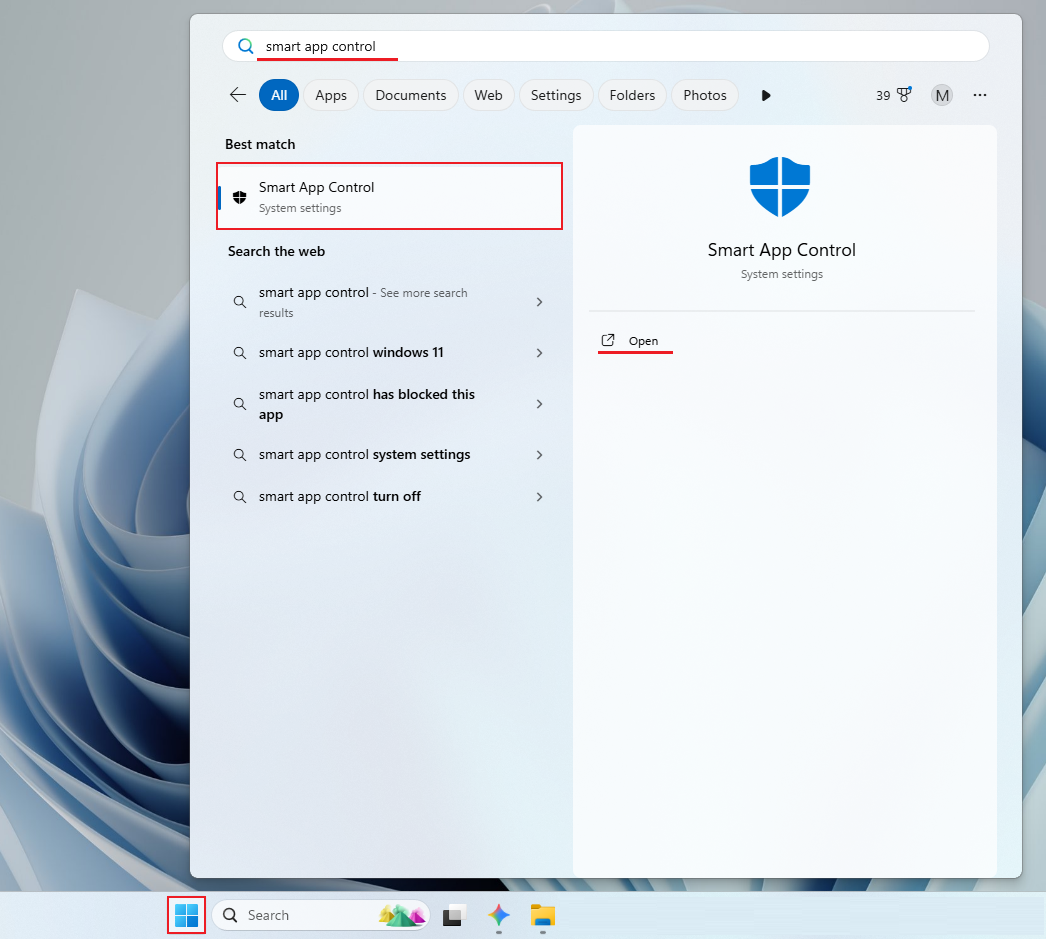Image resolution: width=1046 pixels, height=939 pixels.
Task: Select suggestion 'smart app control has blocked this app'
Action: point(390,404)
